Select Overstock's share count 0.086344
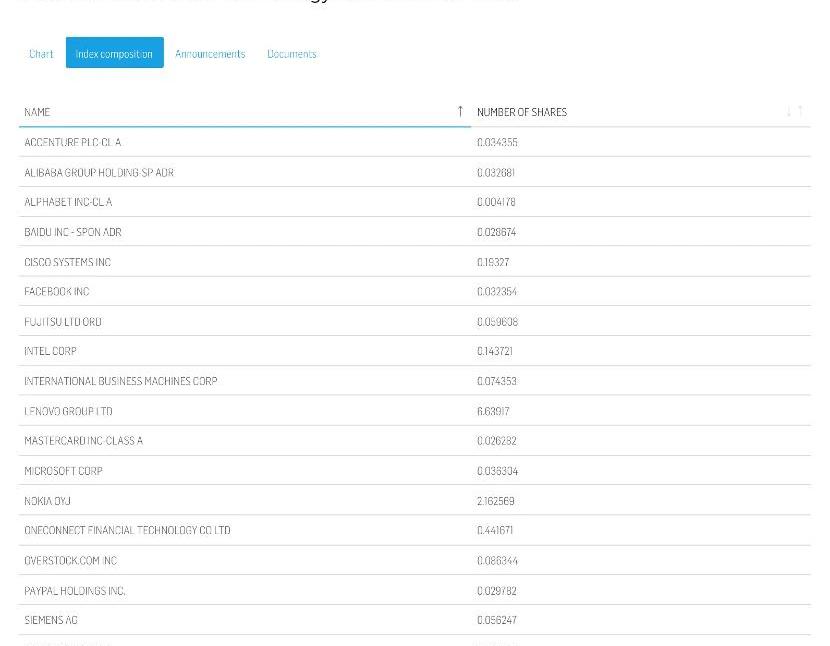Viewport: 830px width, 646px height. point(497,560)
